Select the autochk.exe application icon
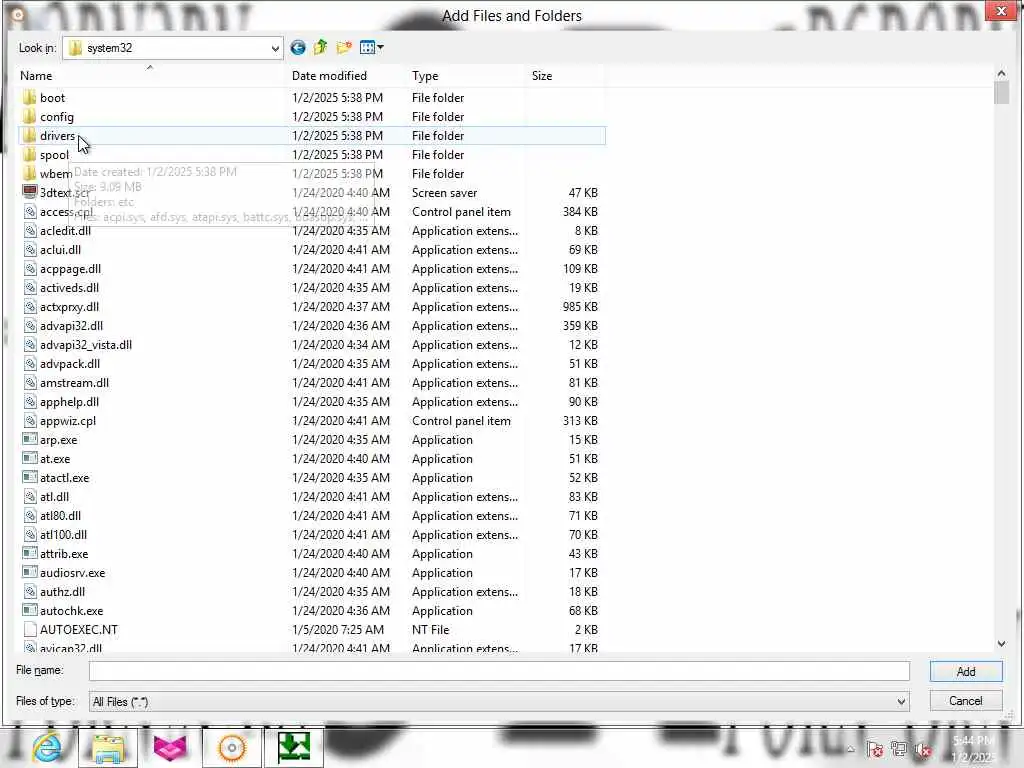The height and width of the screenshot is (768, 1024). pos(29,611)
